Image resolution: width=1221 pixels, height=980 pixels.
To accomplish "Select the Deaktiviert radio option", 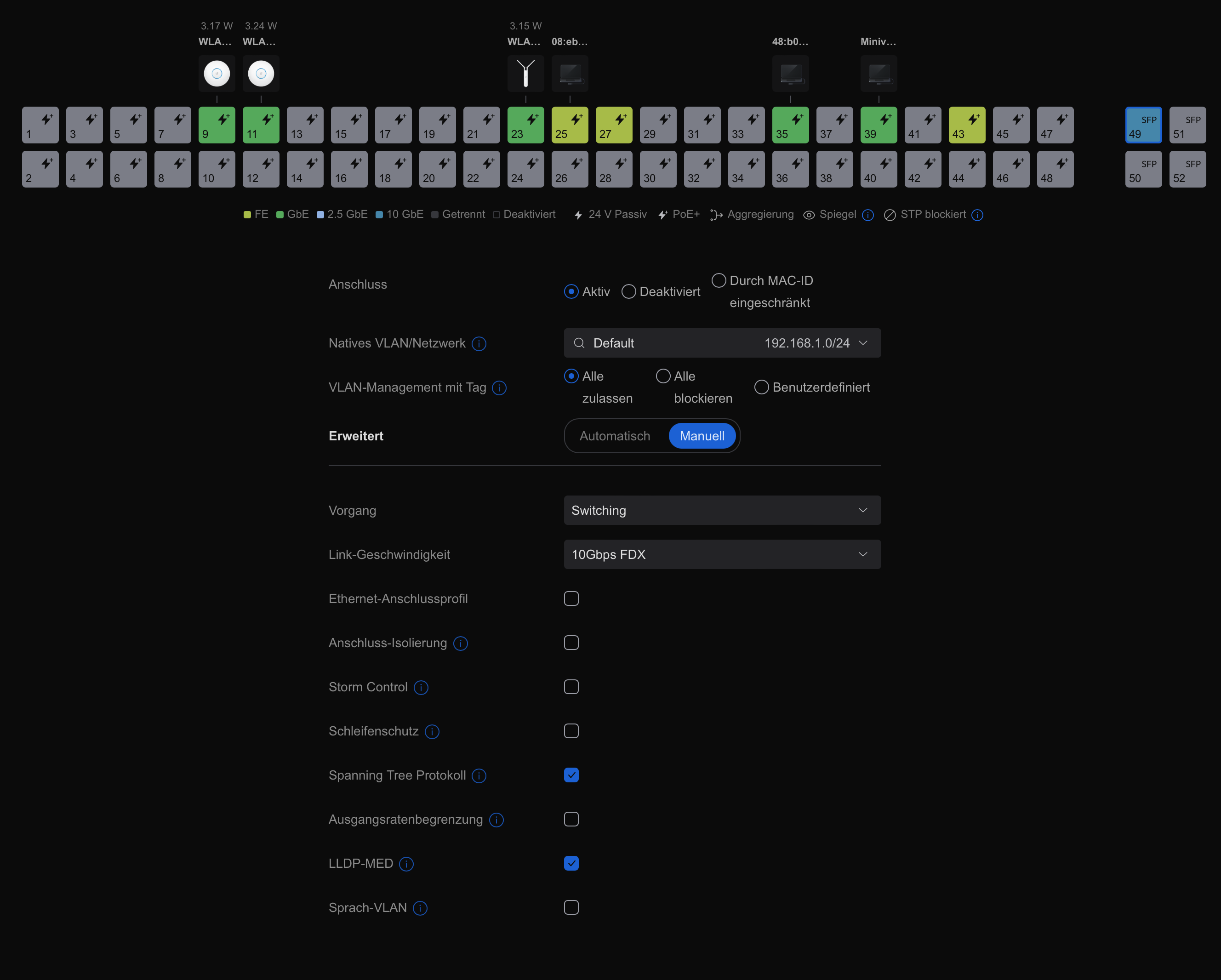I will pyautogui.click(x=628, y=291).
